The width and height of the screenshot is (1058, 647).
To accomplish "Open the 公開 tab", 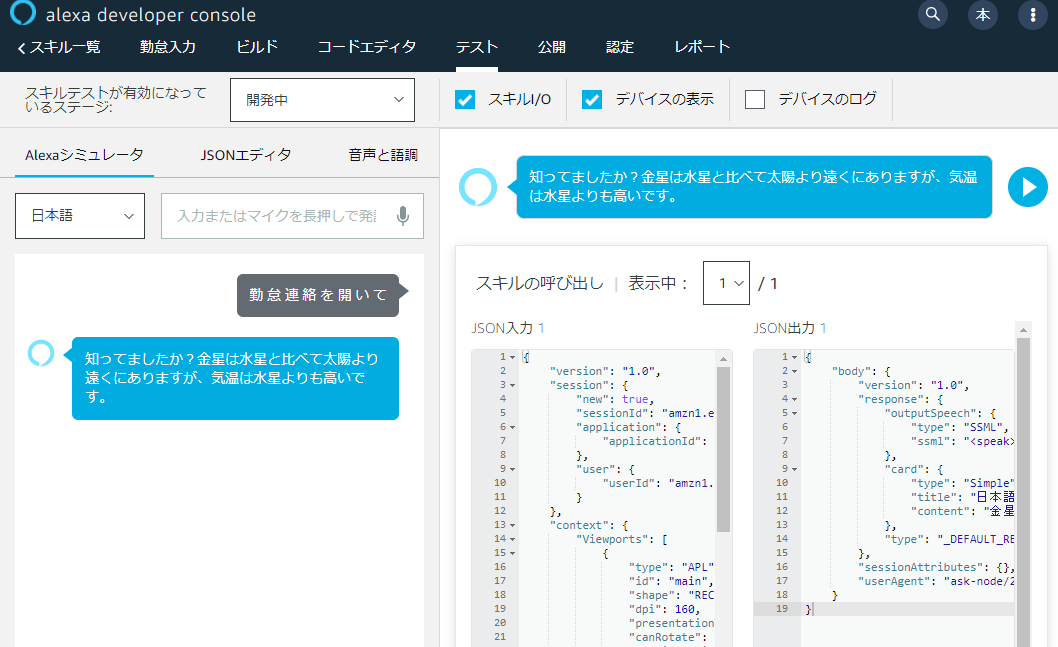I will [551, 47].
